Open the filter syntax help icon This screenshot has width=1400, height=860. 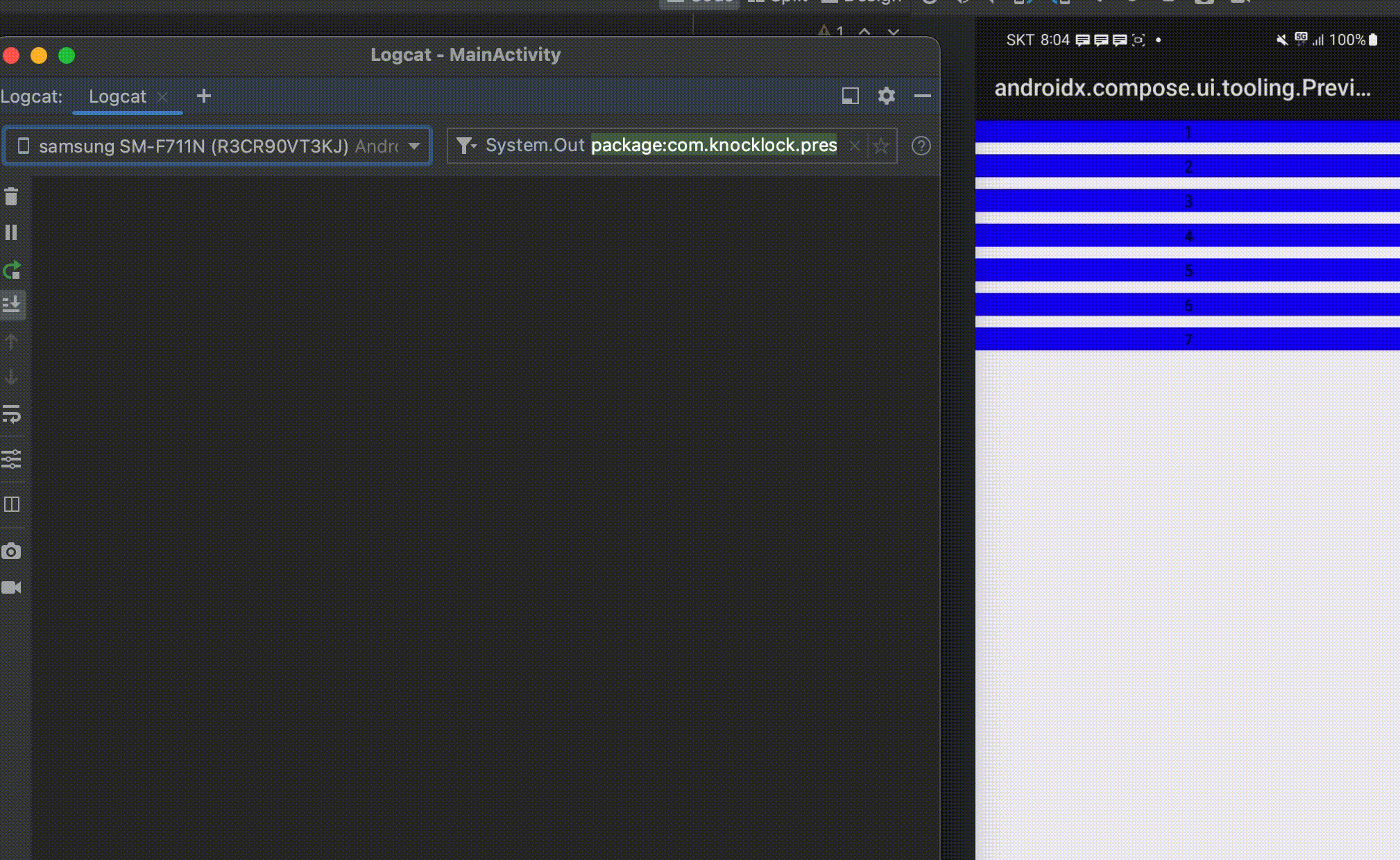pos(921,146)
